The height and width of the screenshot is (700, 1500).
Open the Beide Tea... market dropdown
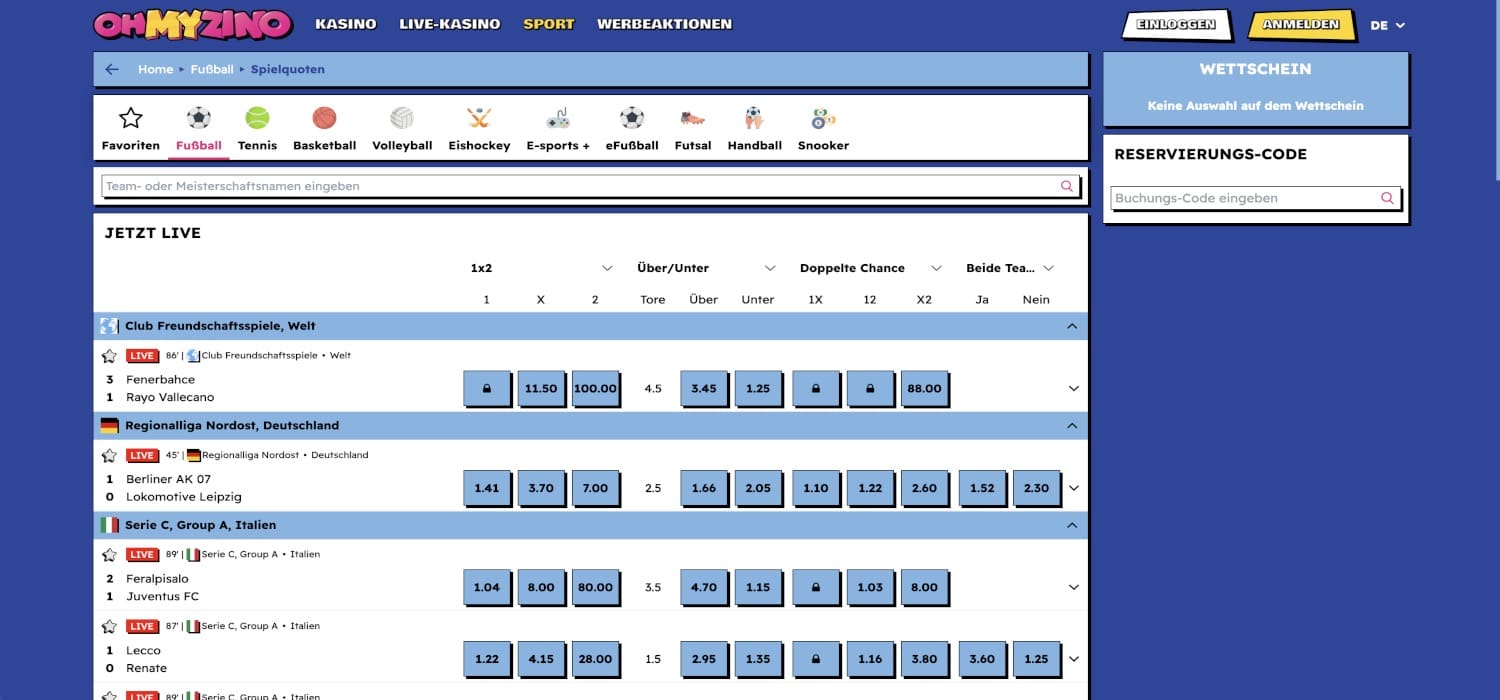(1010, 268)
